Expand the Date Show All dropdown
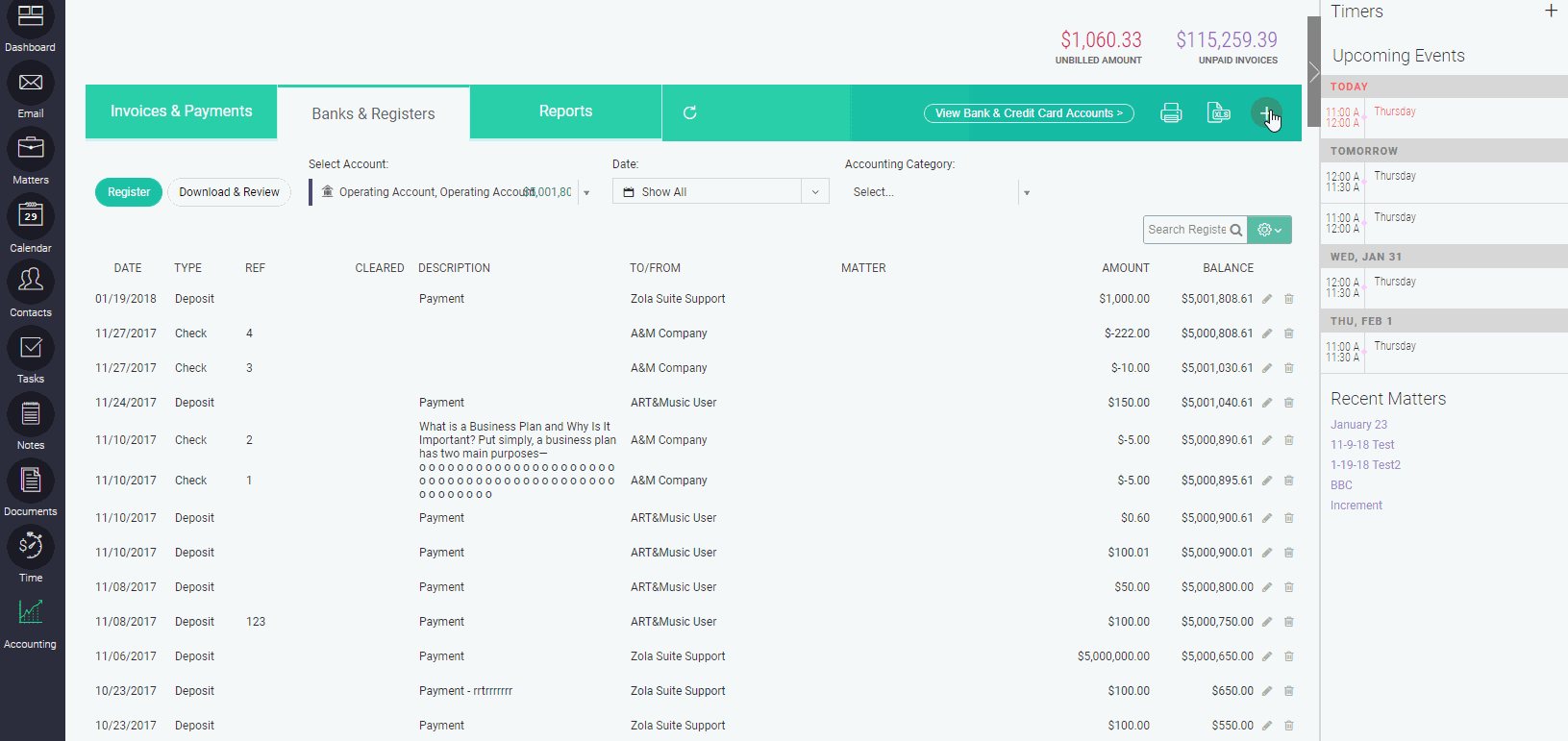The width and height of the screenshot is (1568, 741). pos(815,192)
